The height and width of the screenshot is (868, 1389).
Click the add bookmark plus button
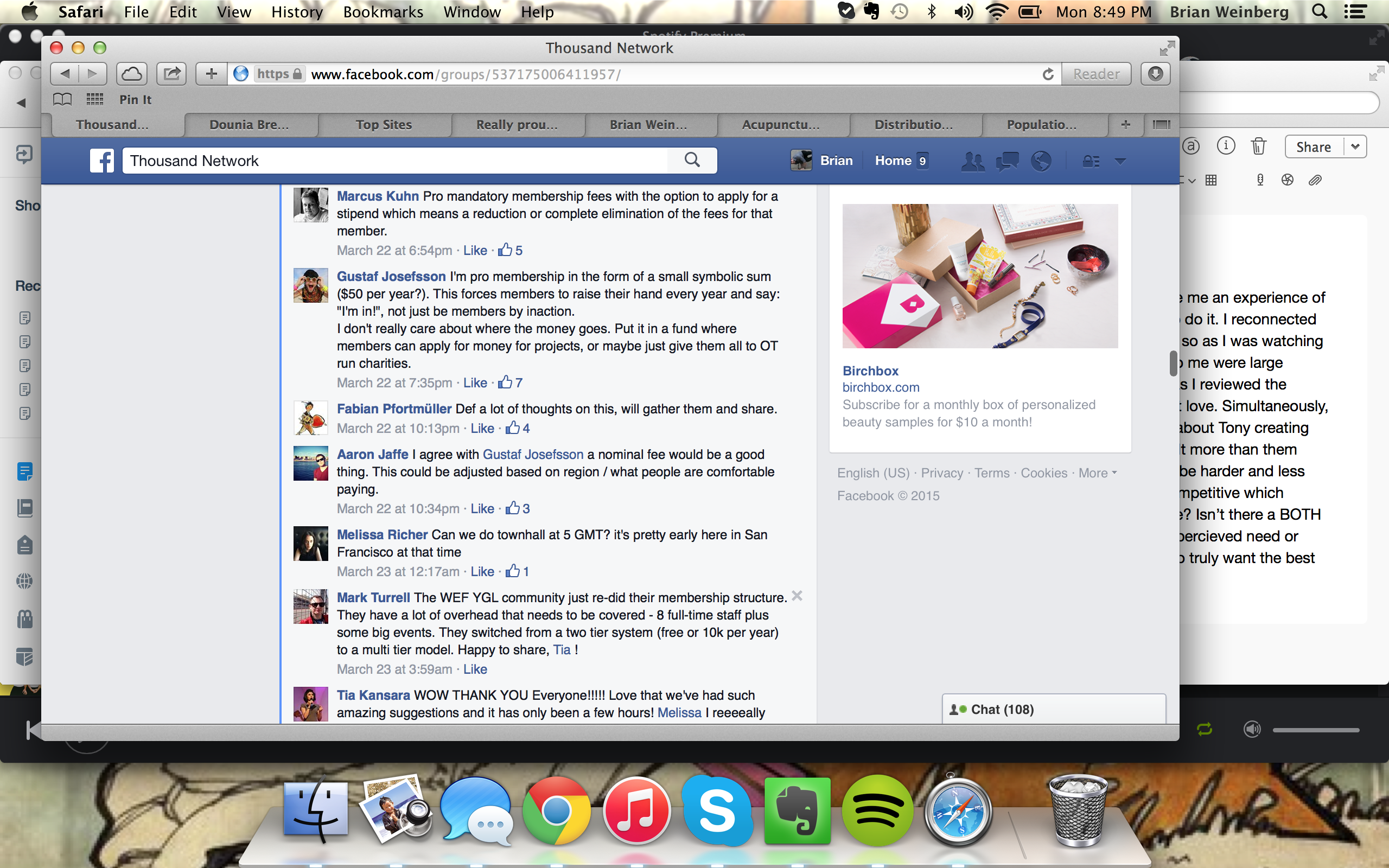pos(211,74)
